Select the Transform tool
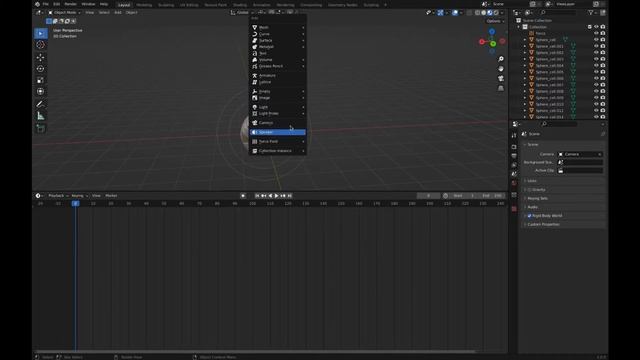 [x=40, y=91]
